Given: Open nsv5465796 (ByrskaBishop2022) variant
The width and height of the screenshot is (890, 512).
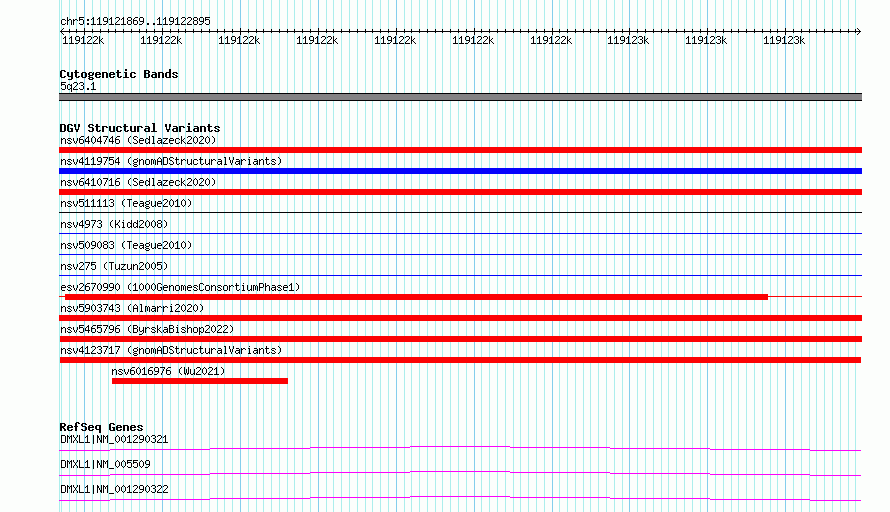Looking at the screenshot, I should click(147, 329).
